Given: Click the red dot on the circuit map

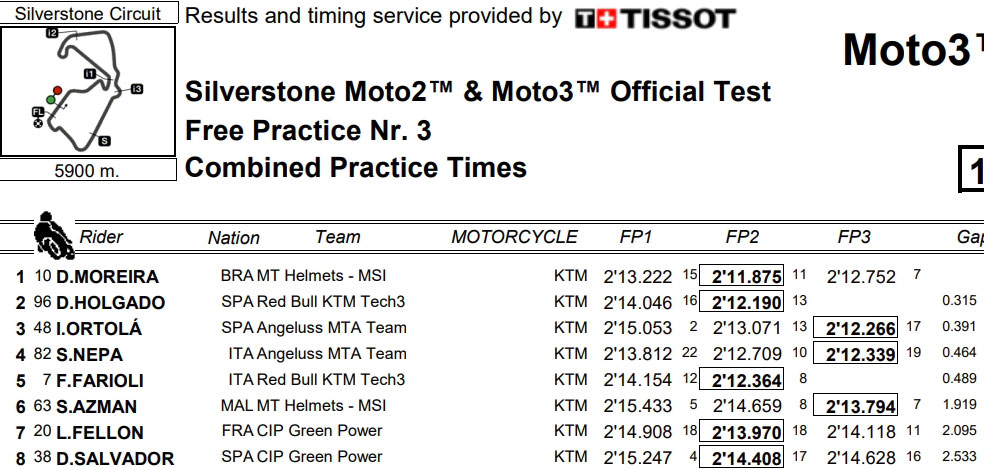Looking at the screenshot, I should 58,91.
